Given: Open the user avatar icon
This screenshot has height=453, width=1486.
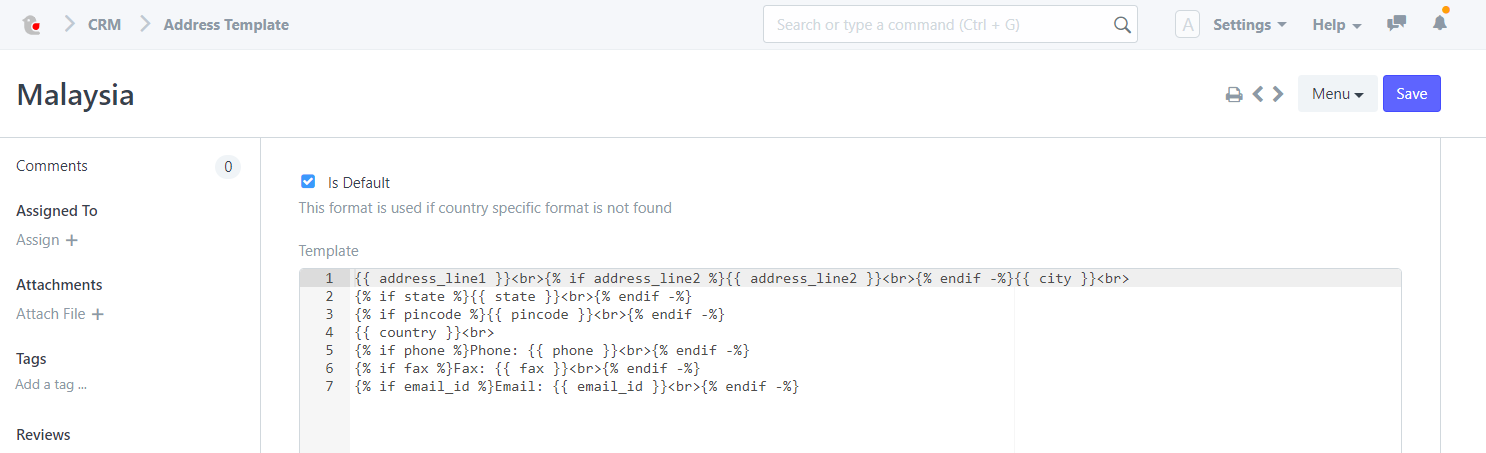Looking at the screenshot, I should pos(1187,24).
